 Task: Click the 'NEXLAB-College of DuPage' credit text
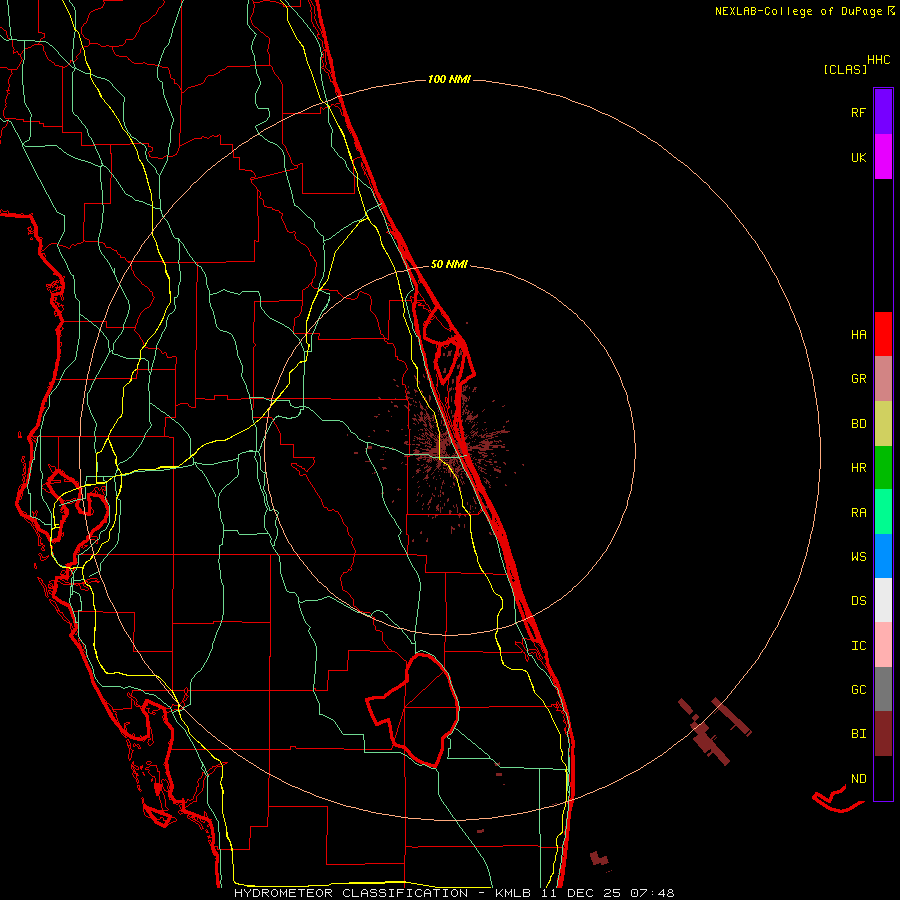coord(798,11)
